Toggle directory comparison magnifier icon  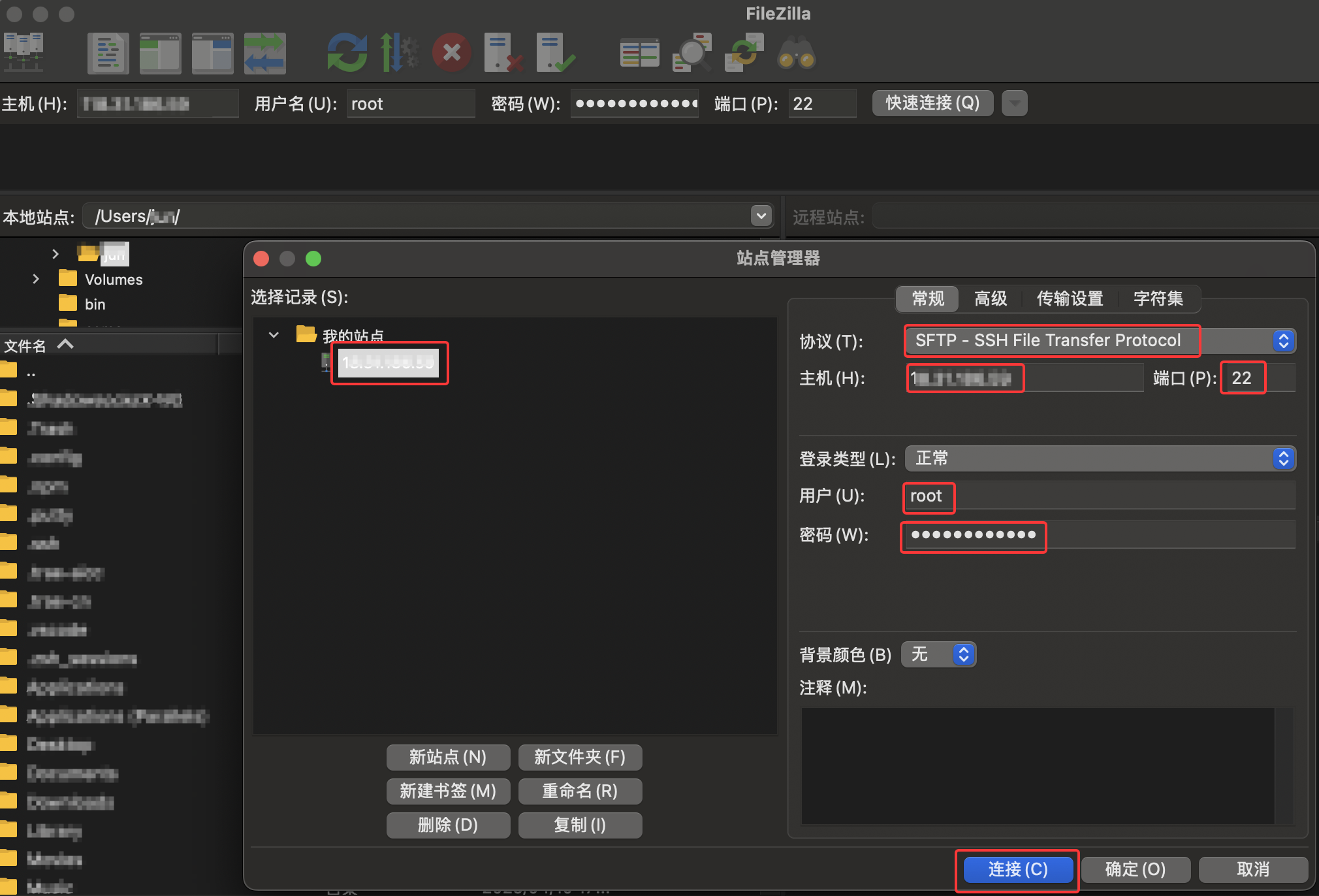click(x=692, y=53)
